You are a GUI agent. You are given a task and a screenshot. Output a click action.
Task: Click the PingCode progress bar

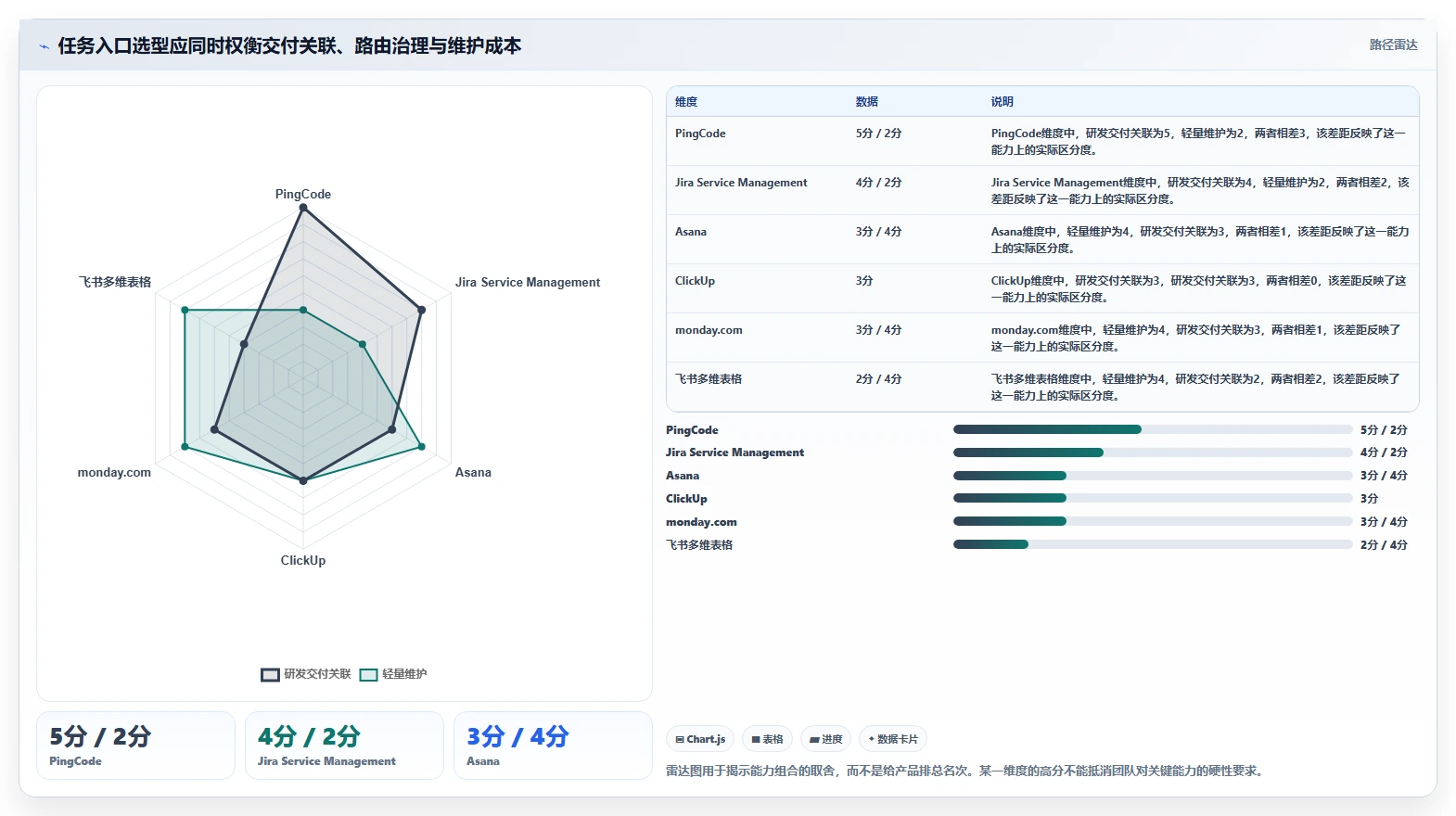click(x=1153, y=429)
